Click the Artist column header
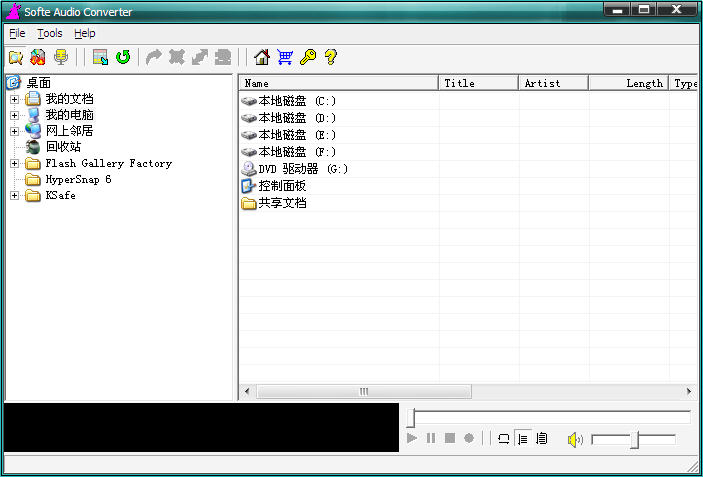The height and width of the screenshot is (477, 703). (552, 83)
